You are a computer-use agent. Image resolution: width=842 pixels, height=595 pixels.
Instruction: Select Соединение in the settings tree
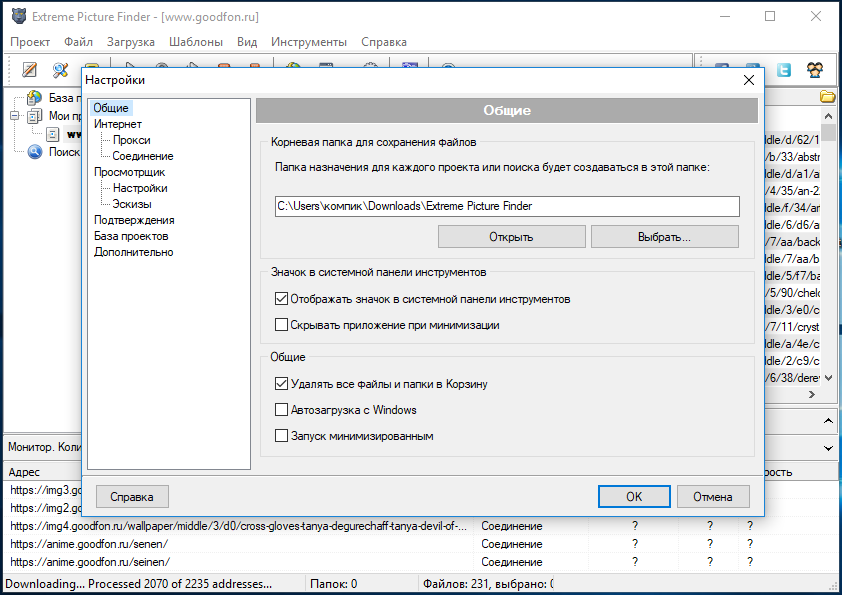coord(143,156)
